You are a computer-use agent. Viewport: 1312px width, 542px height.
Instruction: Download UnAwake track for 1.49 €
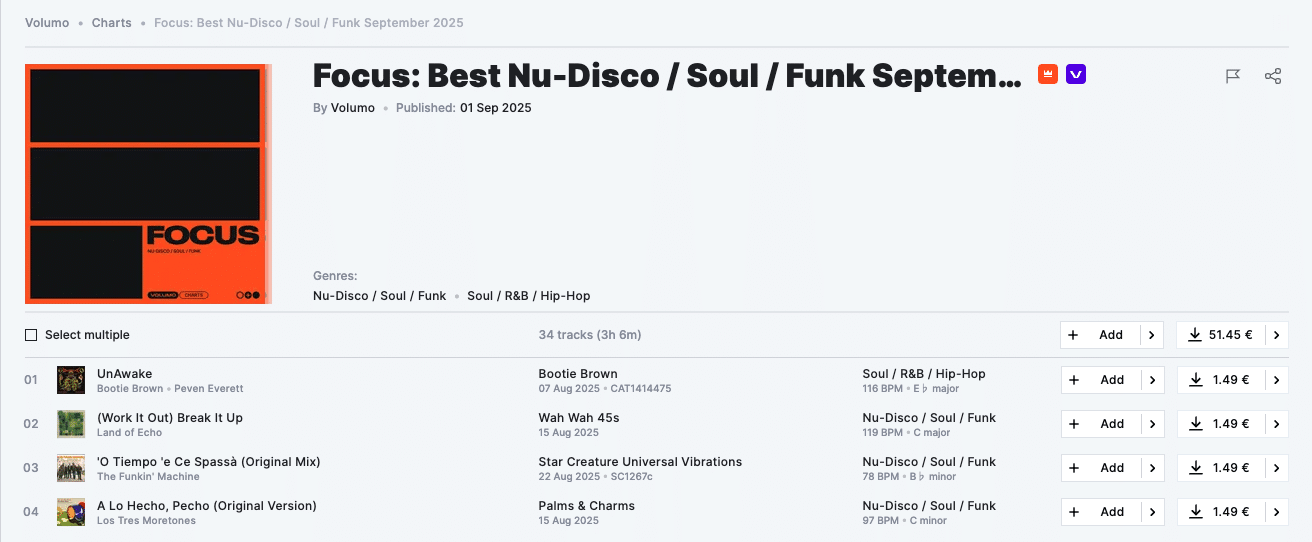pos(1220,380)
